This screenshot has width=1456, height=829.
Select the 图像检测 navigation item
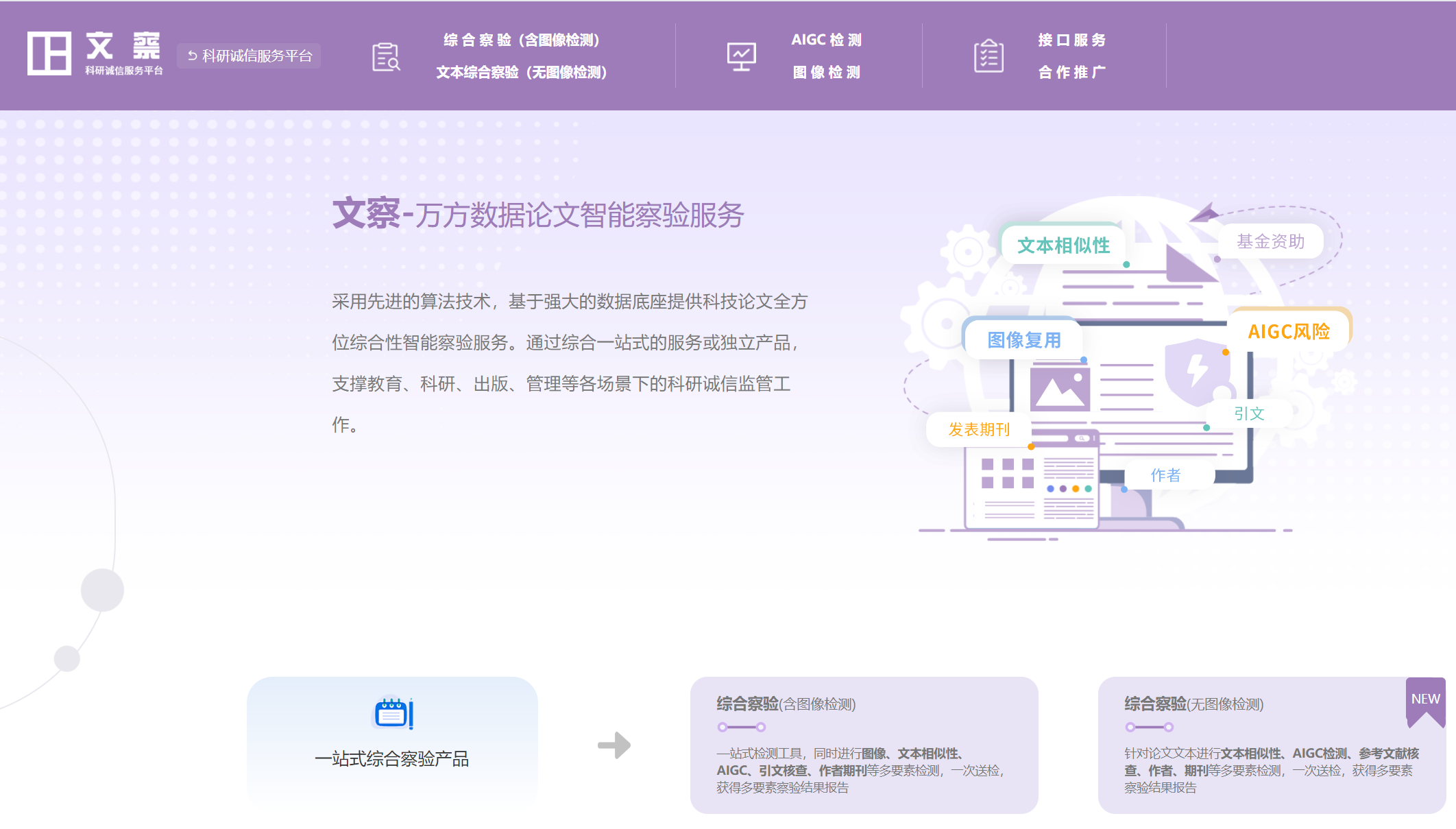point(827,71)
